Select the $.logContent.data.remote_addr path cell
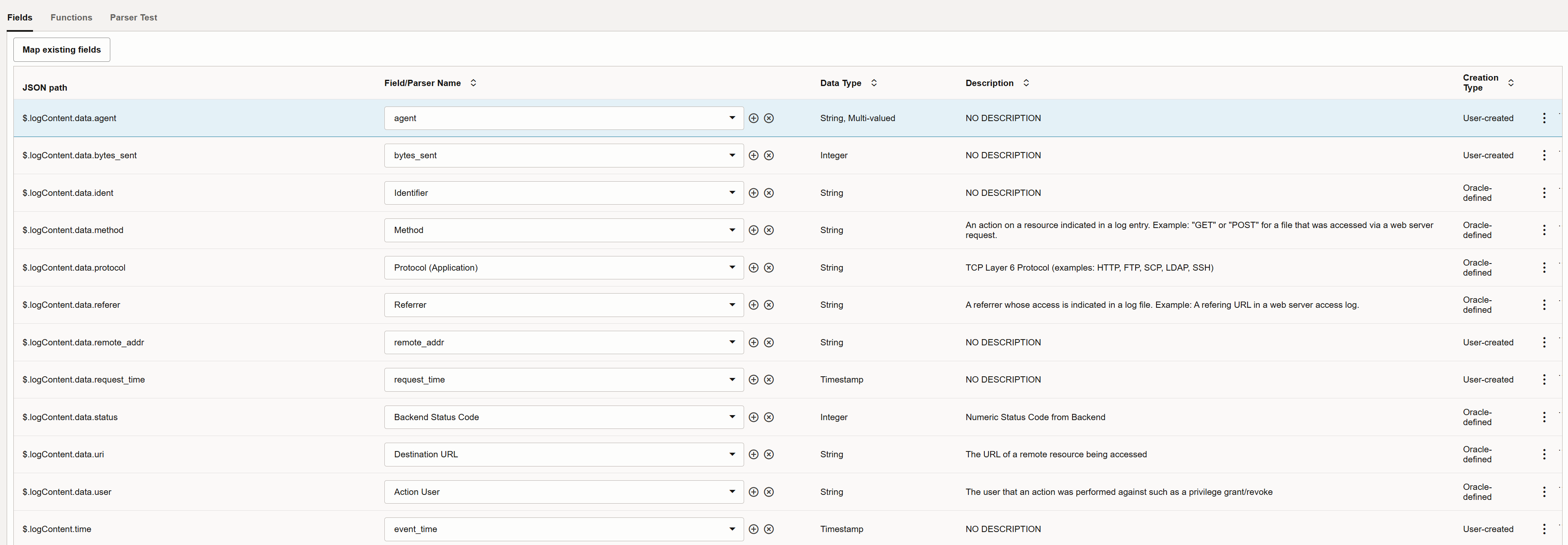Viewport: 1568px width, 545px height. [84, 342]
